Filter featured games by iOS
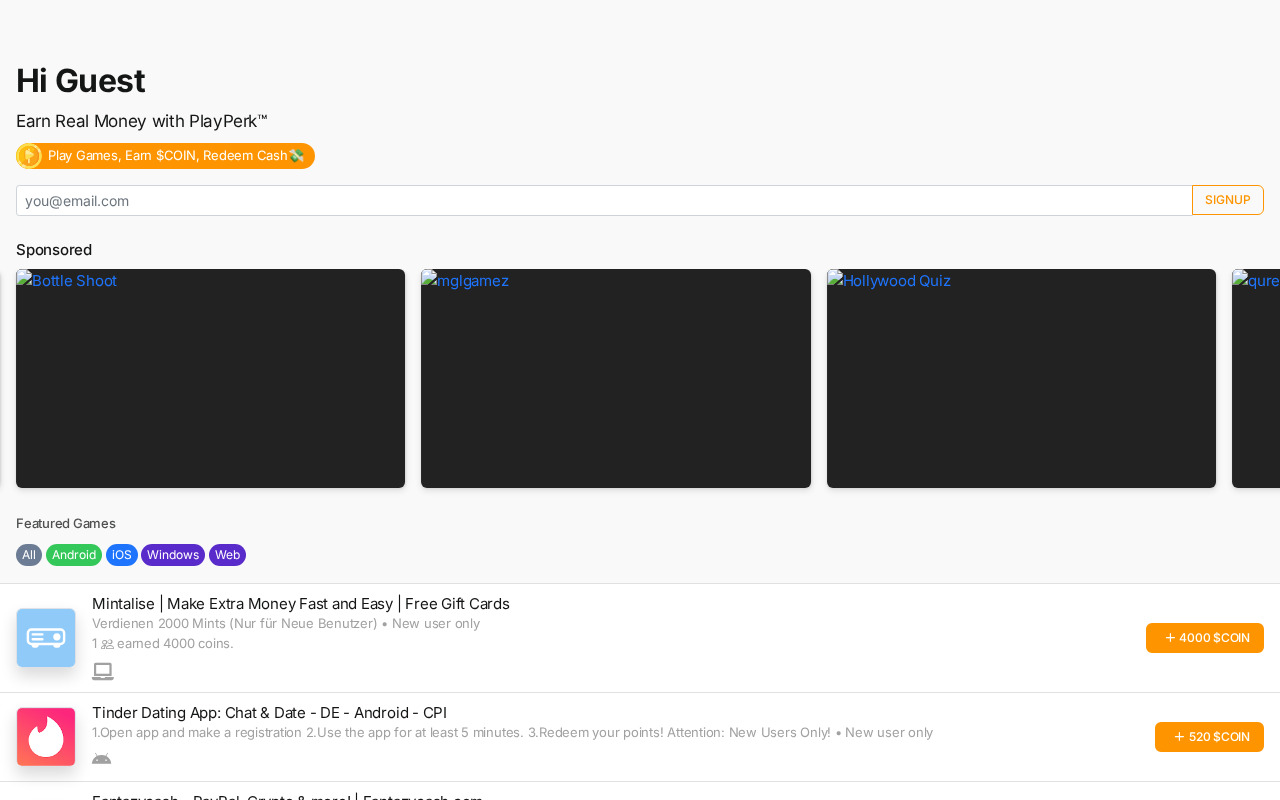 (x=122, y=555)
